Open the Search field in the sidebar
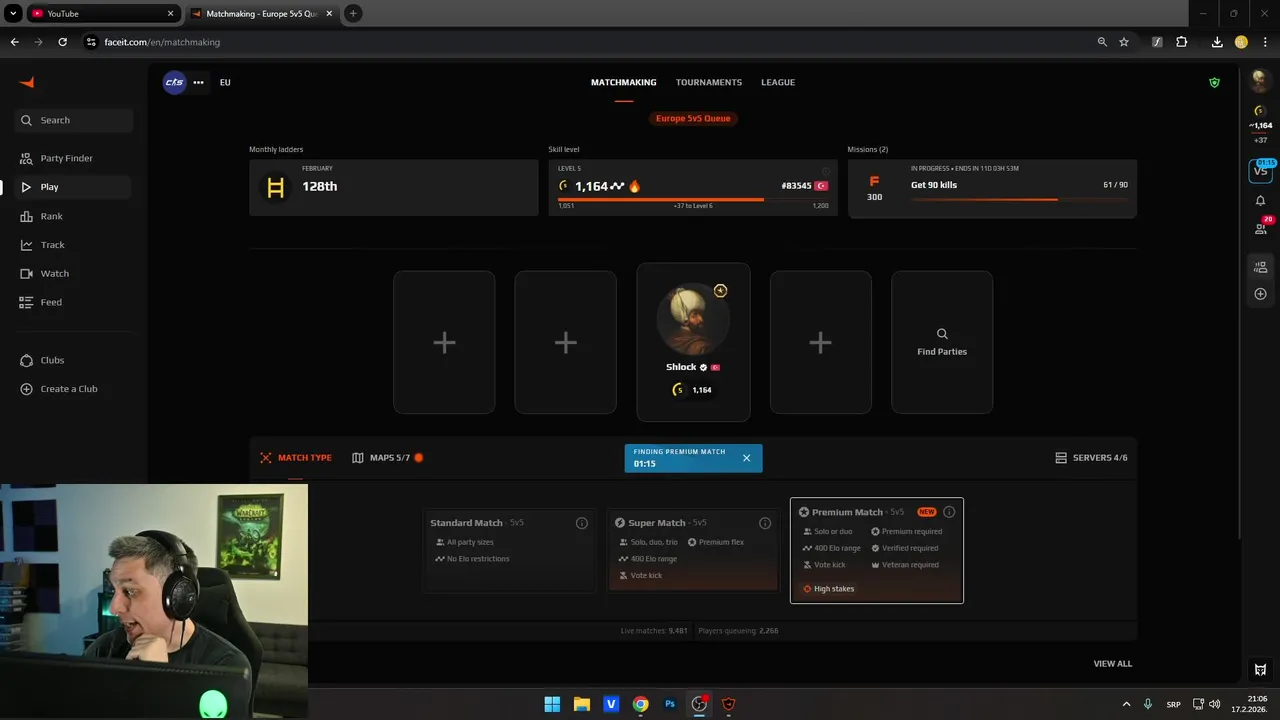The width and height of the screenshot is (1280, 720). click(x=74, y=120)
